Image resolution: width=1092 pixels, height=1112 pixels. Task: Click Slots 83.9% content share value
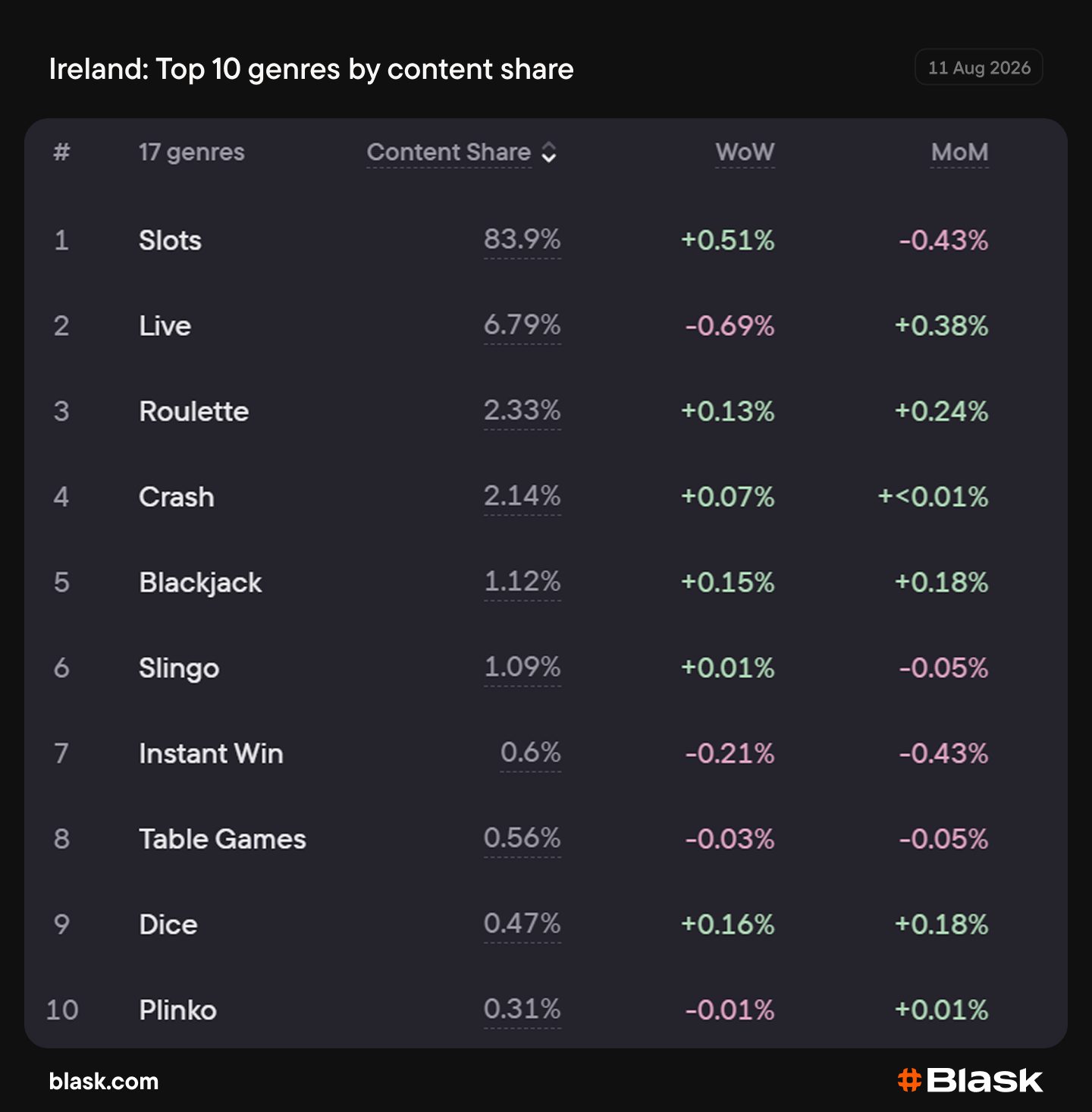point(522,240)
